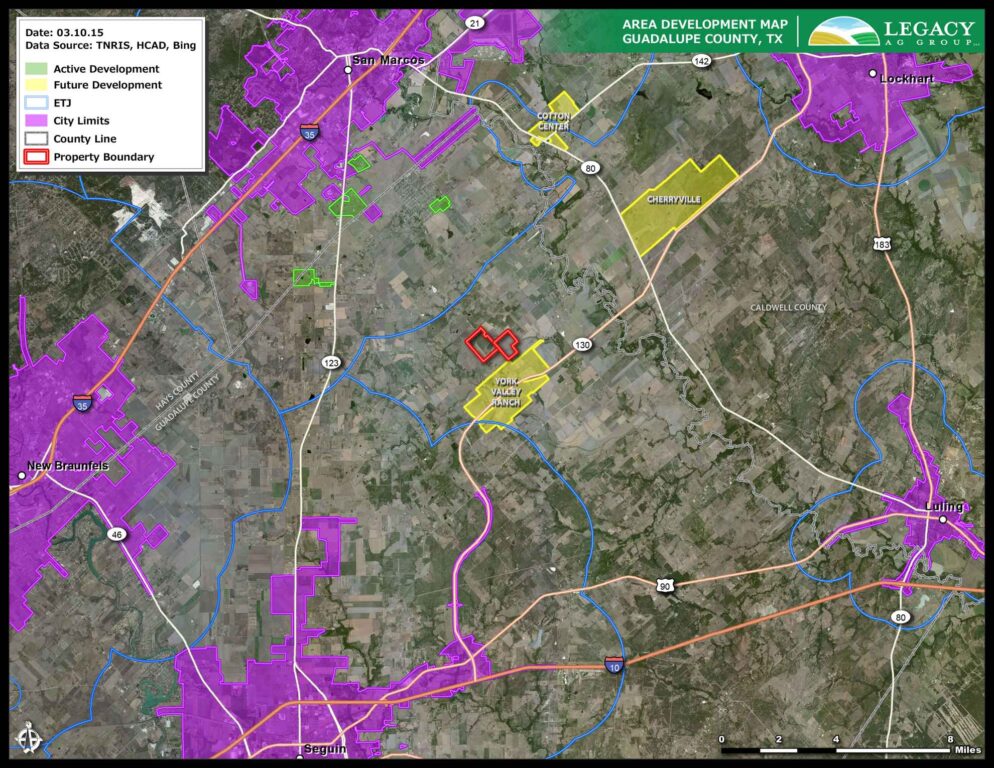Click the "CHERRYVILLE" development label
This screenshot has height=768, width=994.
[674, 200]
